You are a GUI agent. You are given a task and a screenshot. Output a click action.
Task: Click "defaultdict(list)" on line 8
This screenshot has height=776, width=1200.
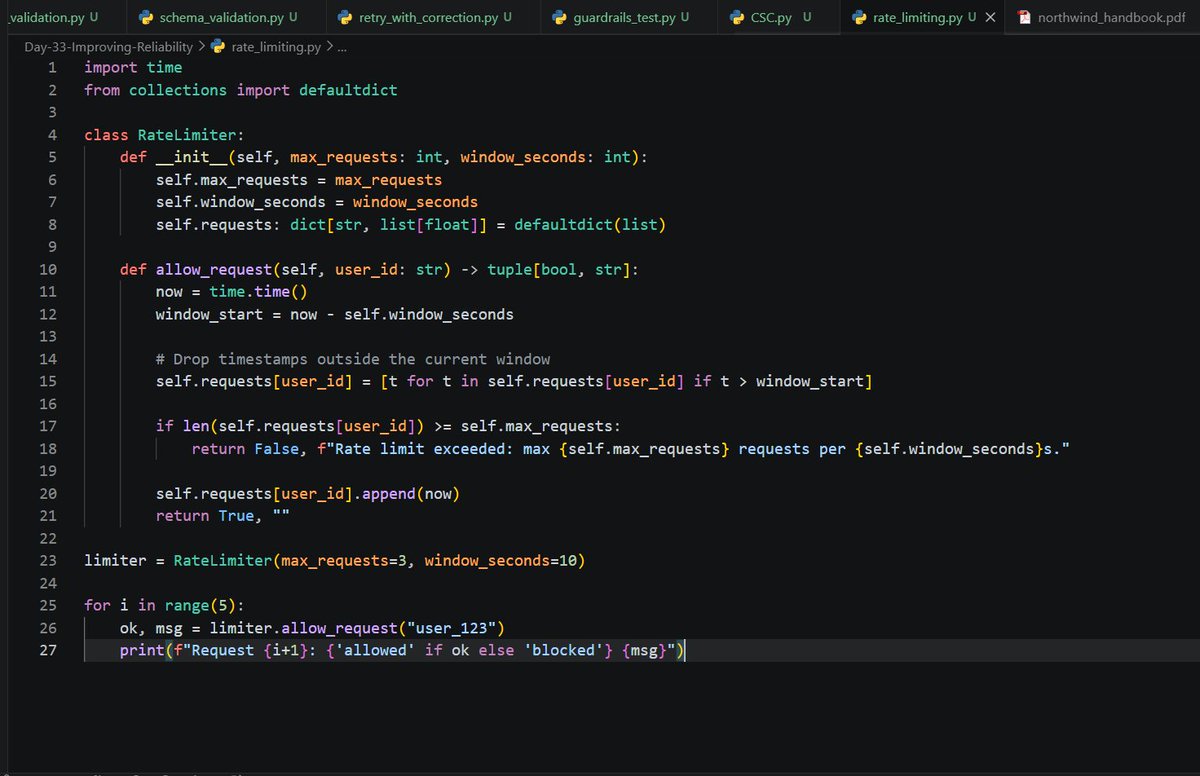point(590,225)
